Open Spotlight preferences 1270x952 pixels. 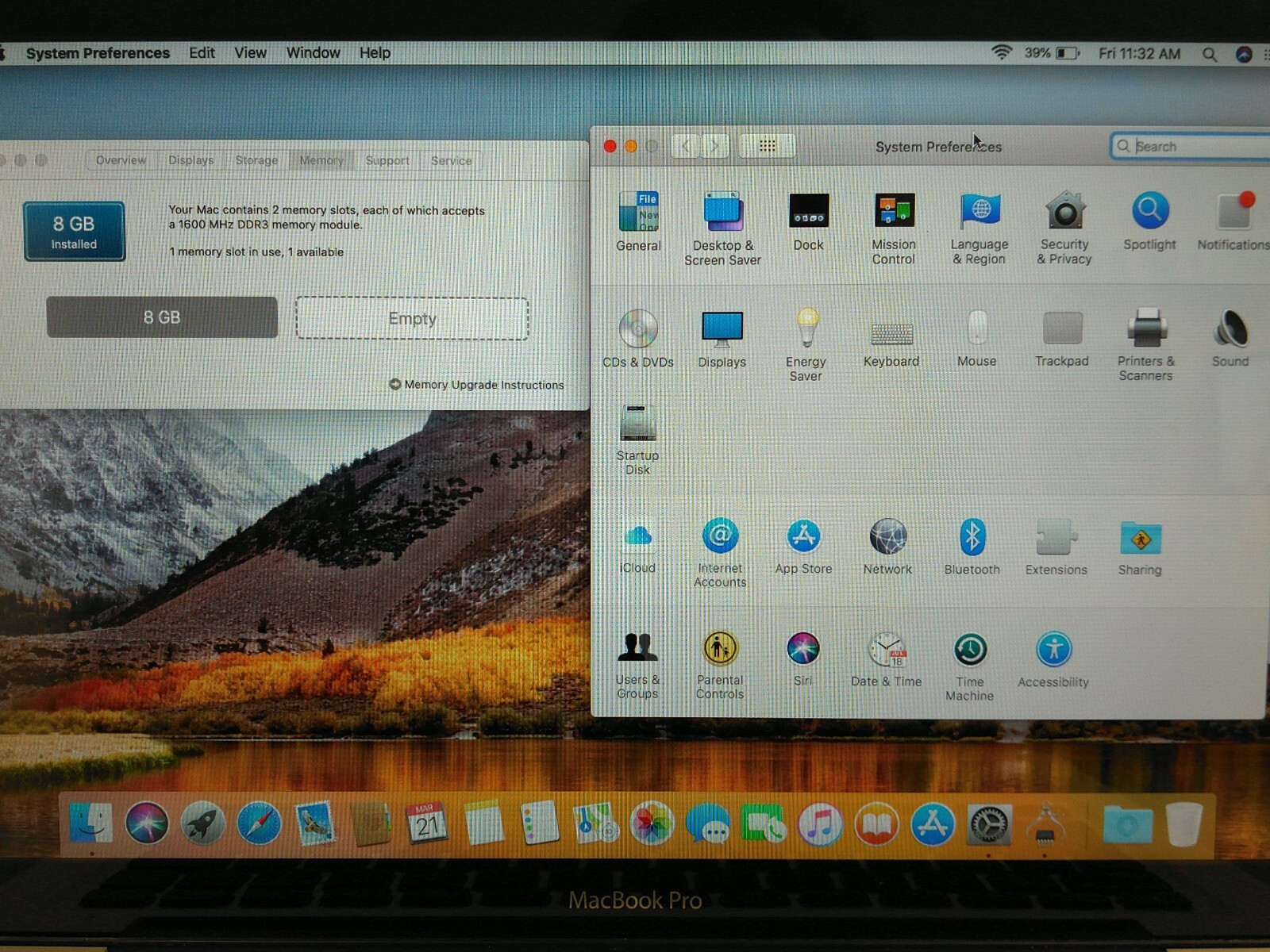coord(1149,221)
